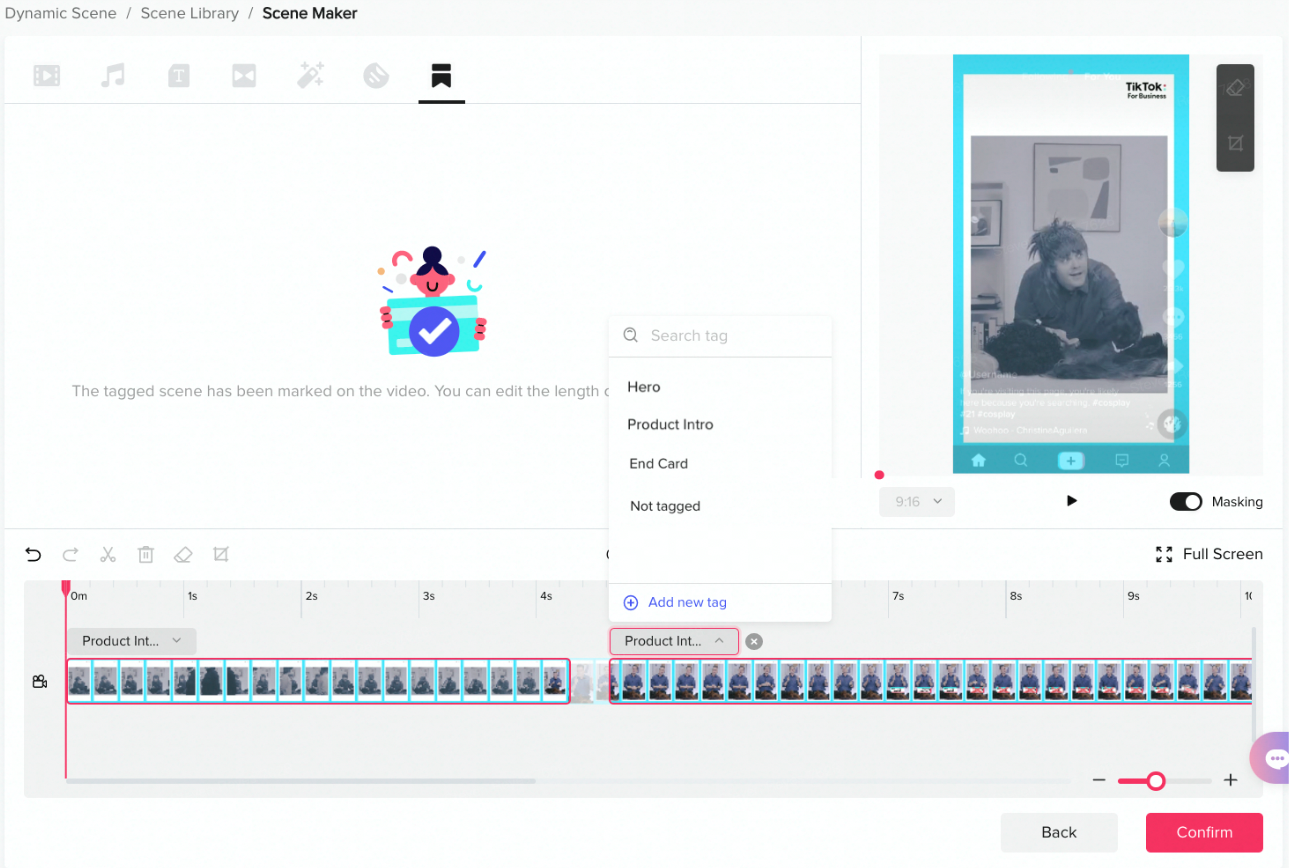Select the scissors Cut tool

108,554
